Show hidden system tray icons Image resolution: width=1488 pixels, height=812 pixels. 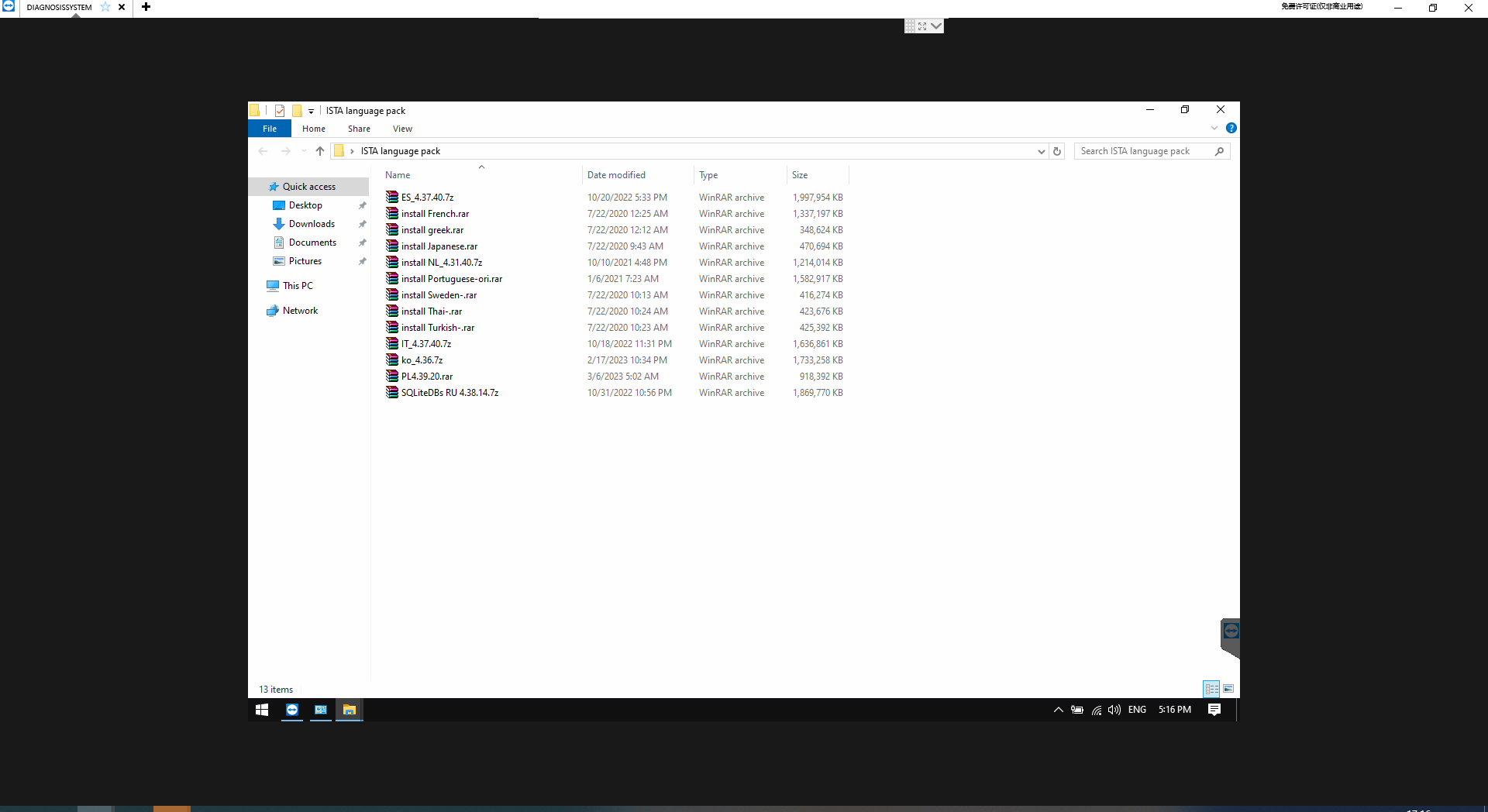click(1058, 710)
